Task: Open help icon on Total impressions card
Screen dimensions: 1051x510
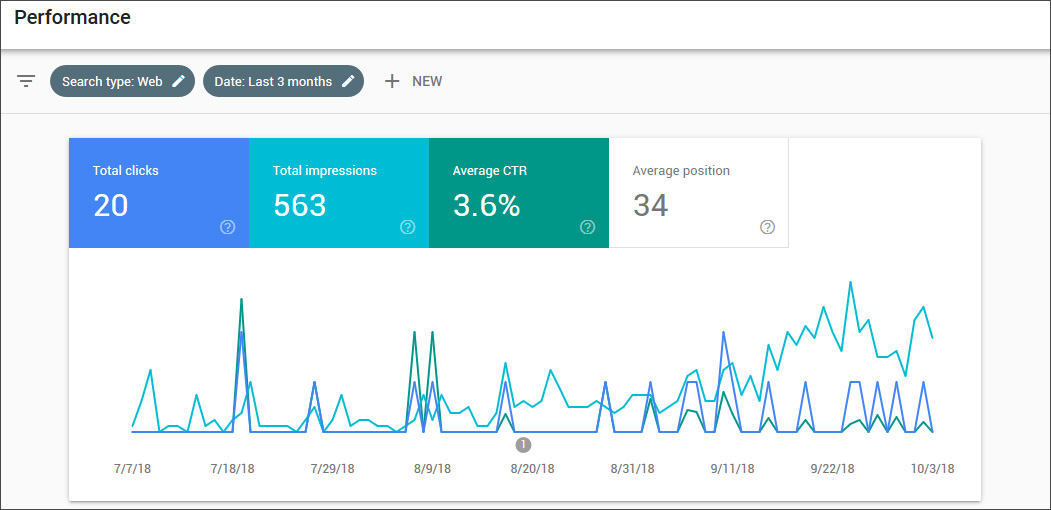Action: (x=407, y=227)
